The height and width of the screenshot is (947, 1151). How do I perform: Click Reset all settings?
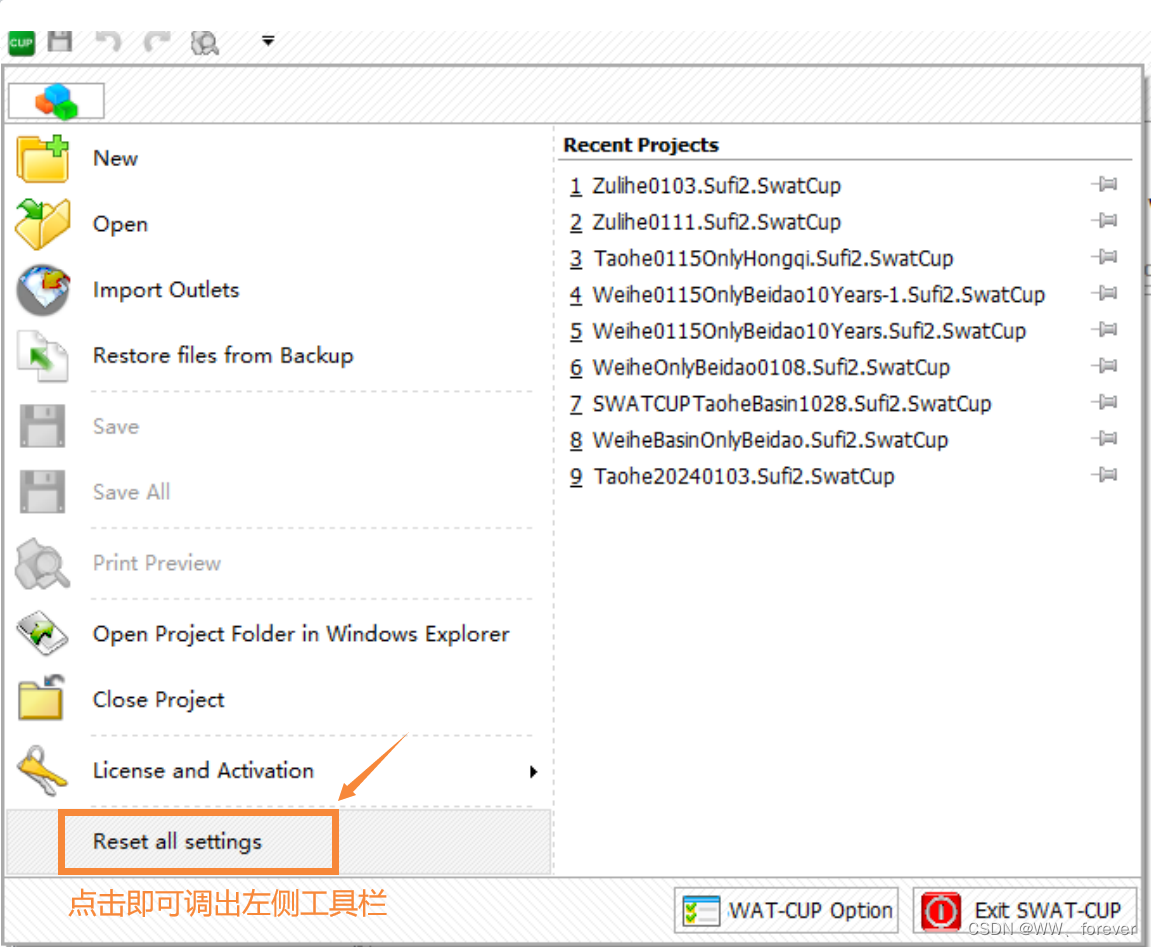pos(177,841)
